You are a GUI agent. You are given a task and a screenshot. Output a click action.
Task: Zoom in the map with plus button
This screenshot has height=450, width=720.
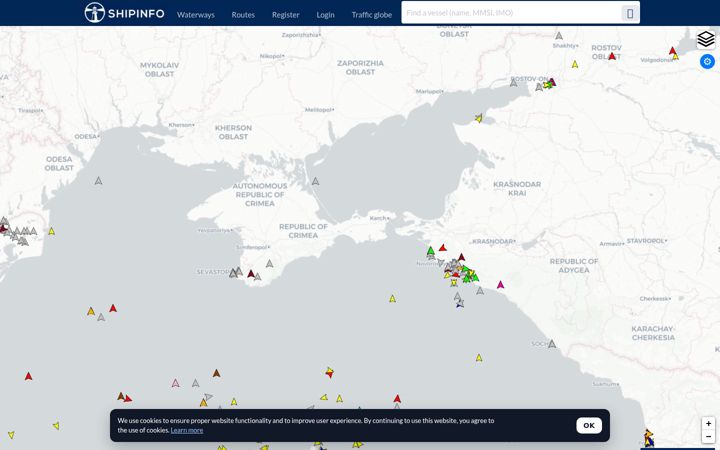pyautogui.click(x=708, y=424)
